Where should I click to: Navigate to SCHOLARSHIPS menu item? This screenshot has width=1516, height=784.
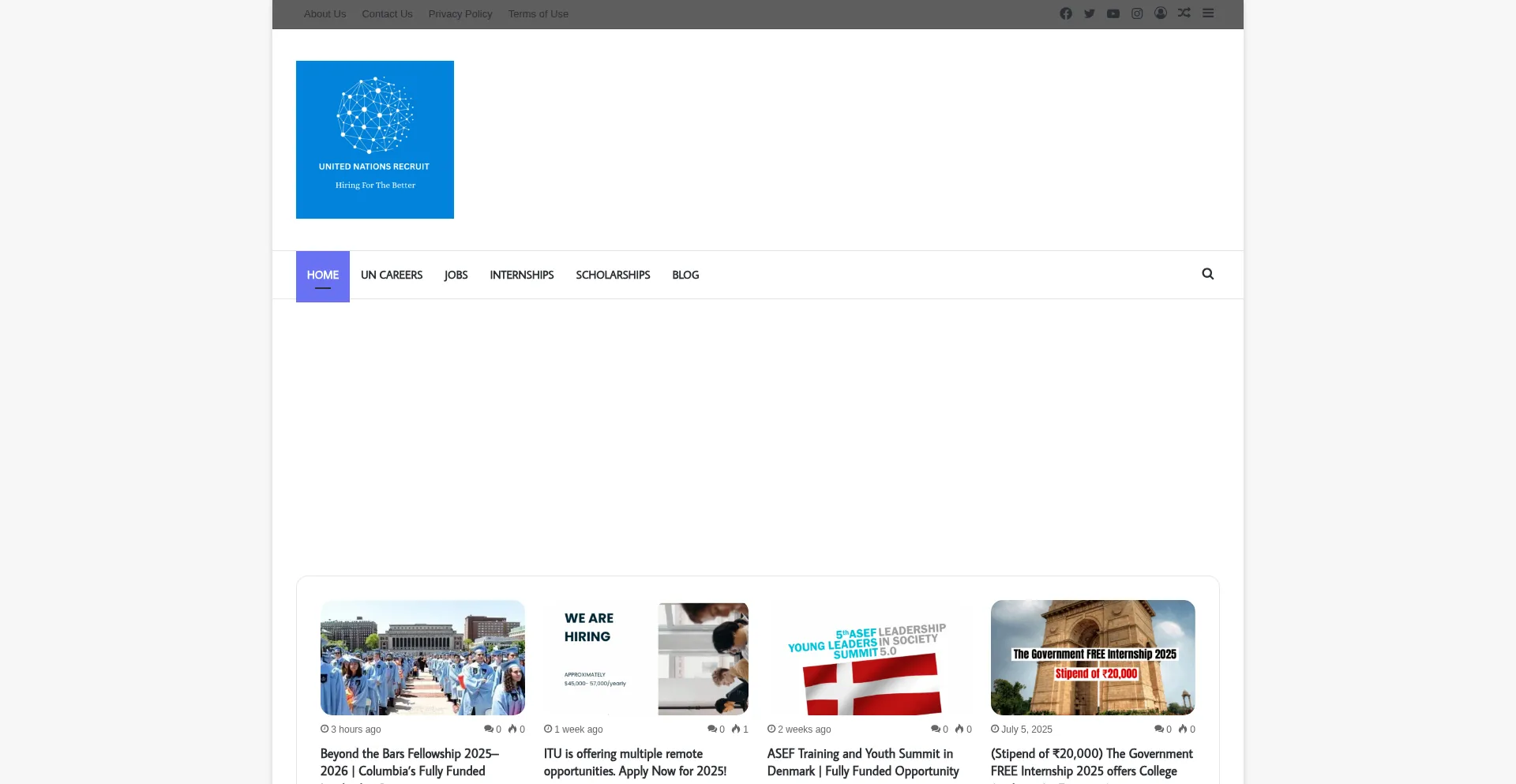(613, 275)
